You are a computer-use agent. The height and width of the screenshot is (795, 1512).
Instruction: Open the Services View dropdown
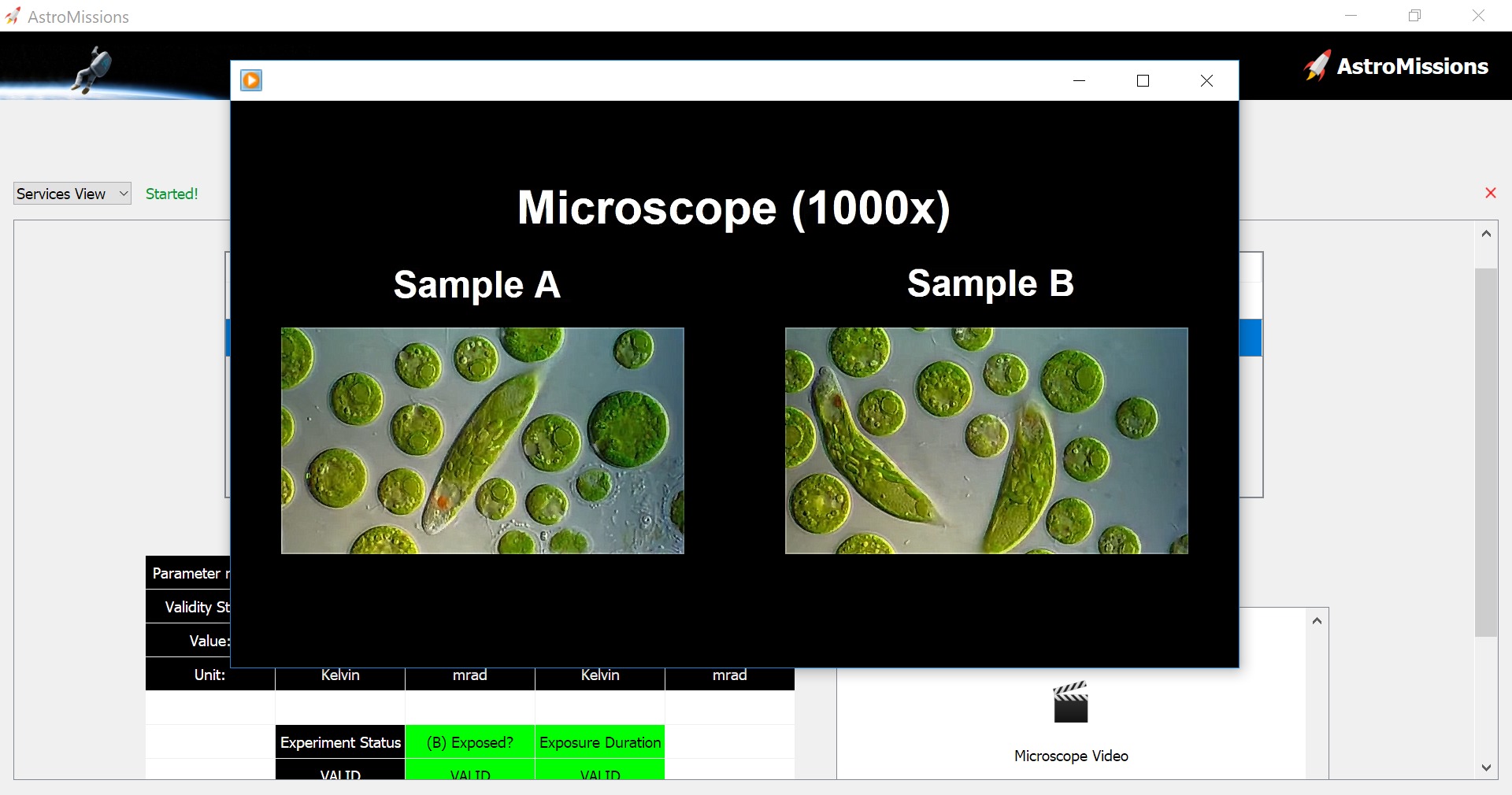coord(72,194)
